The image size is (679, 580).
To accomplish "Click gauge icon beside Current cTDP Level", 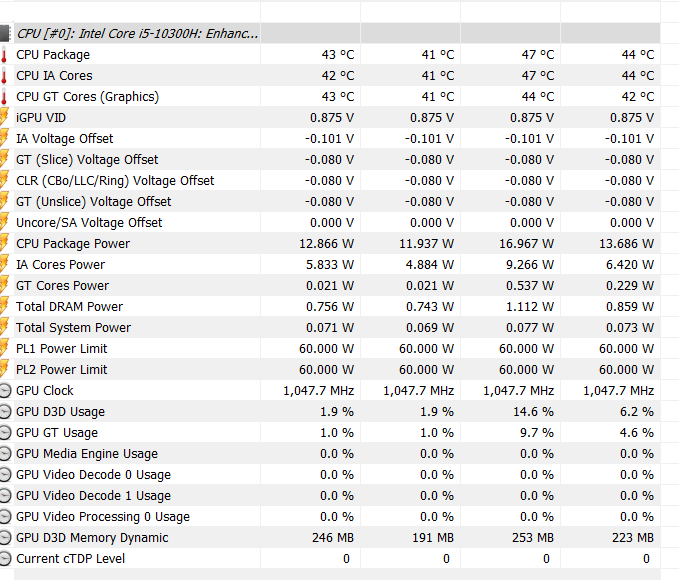I will point(4,559).
